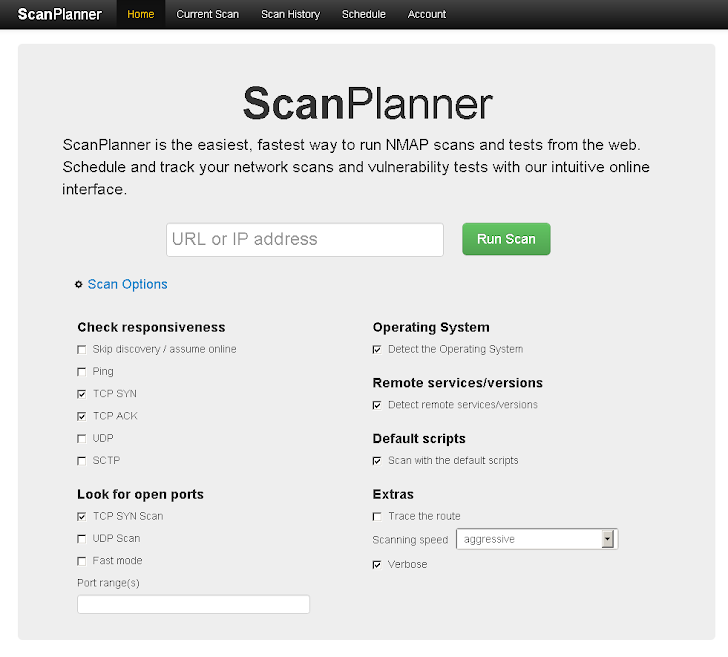Image resolution: width=728 pixels, height=657 pixels.
Task: Open the Scanning speed dropdown
Action: [537, 539]
